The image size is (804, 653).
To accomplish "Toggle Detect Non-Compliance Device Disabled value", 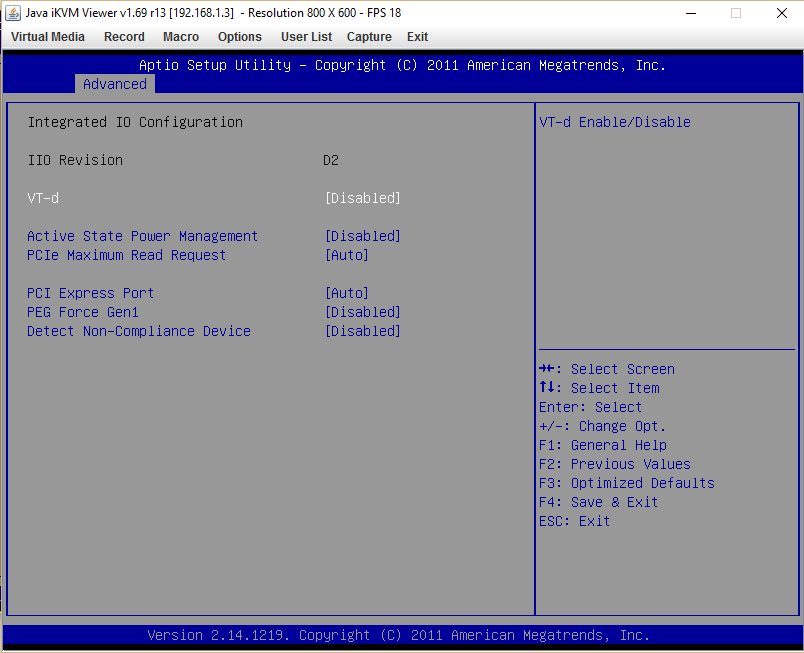I will click(363, 331).
